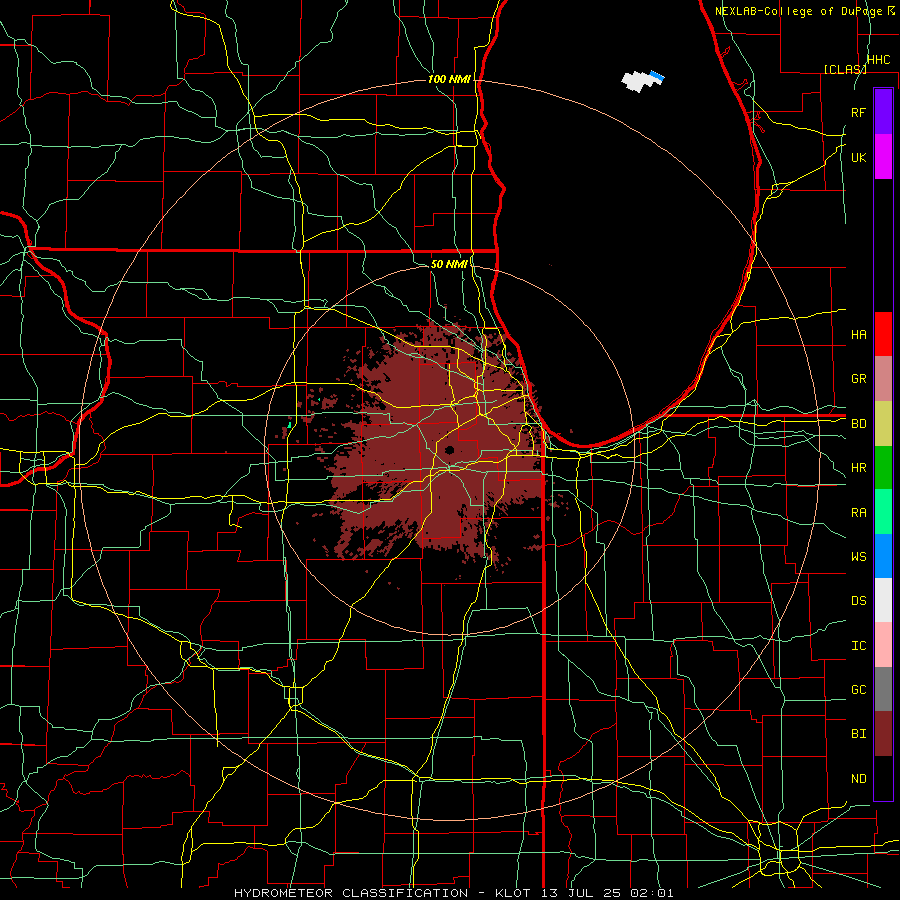
Task: Click the HR legend label
Action: [859, 468]
